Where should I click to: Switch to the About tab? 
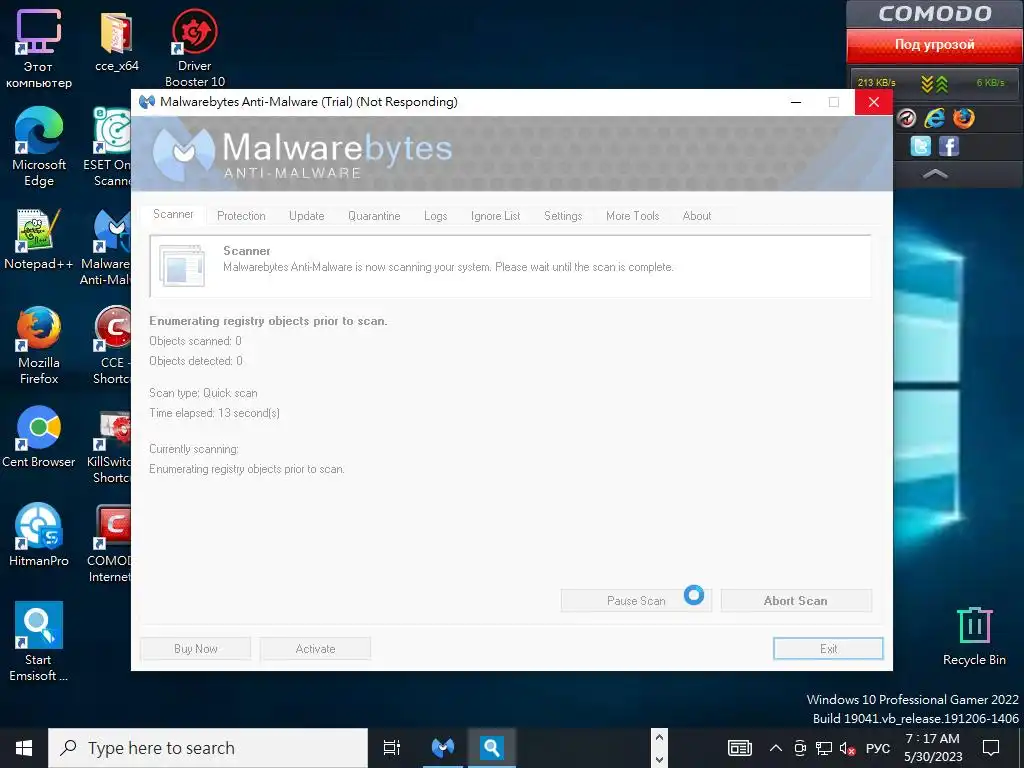697,216
